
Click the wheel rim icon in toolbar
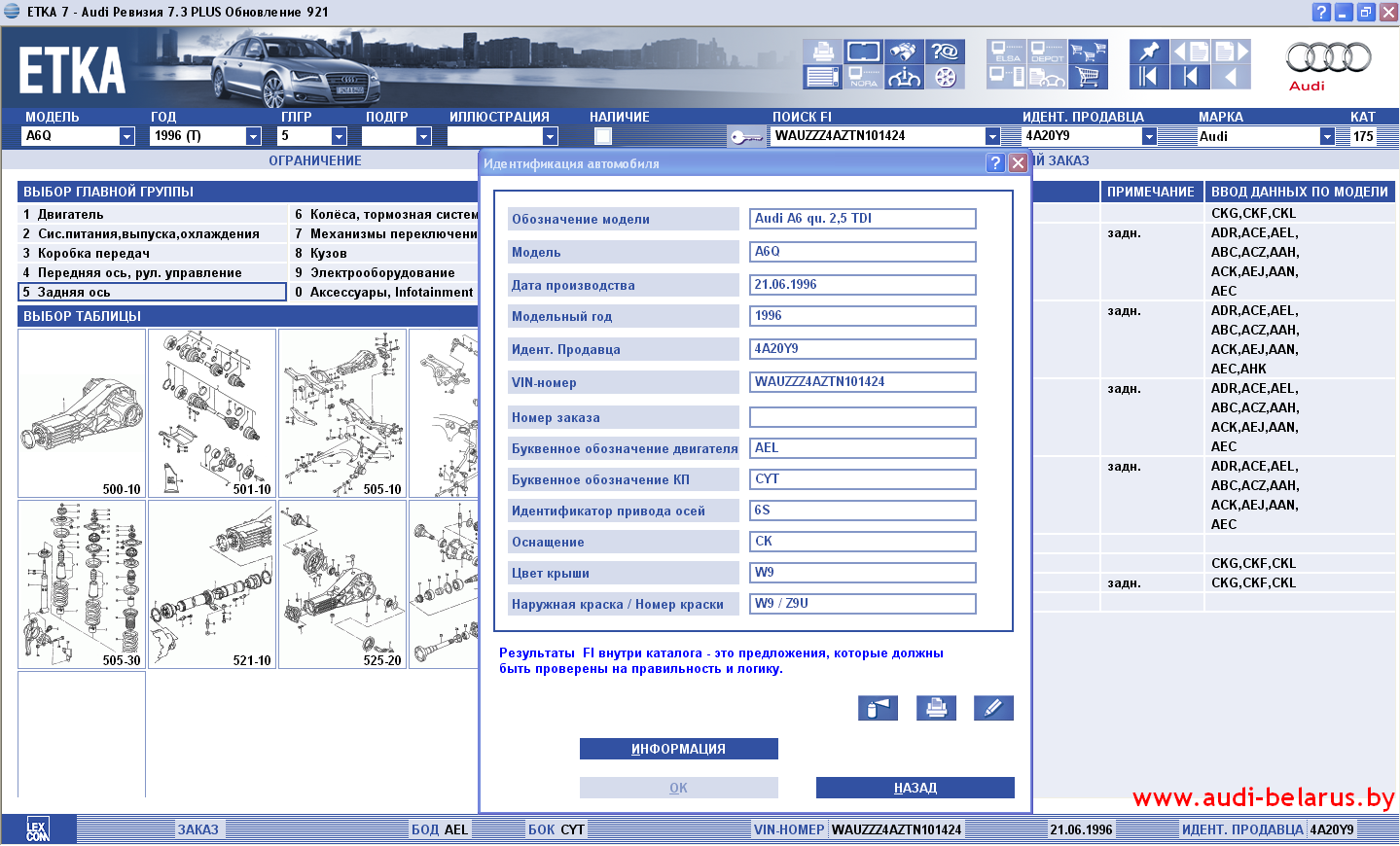pos(945,77)
